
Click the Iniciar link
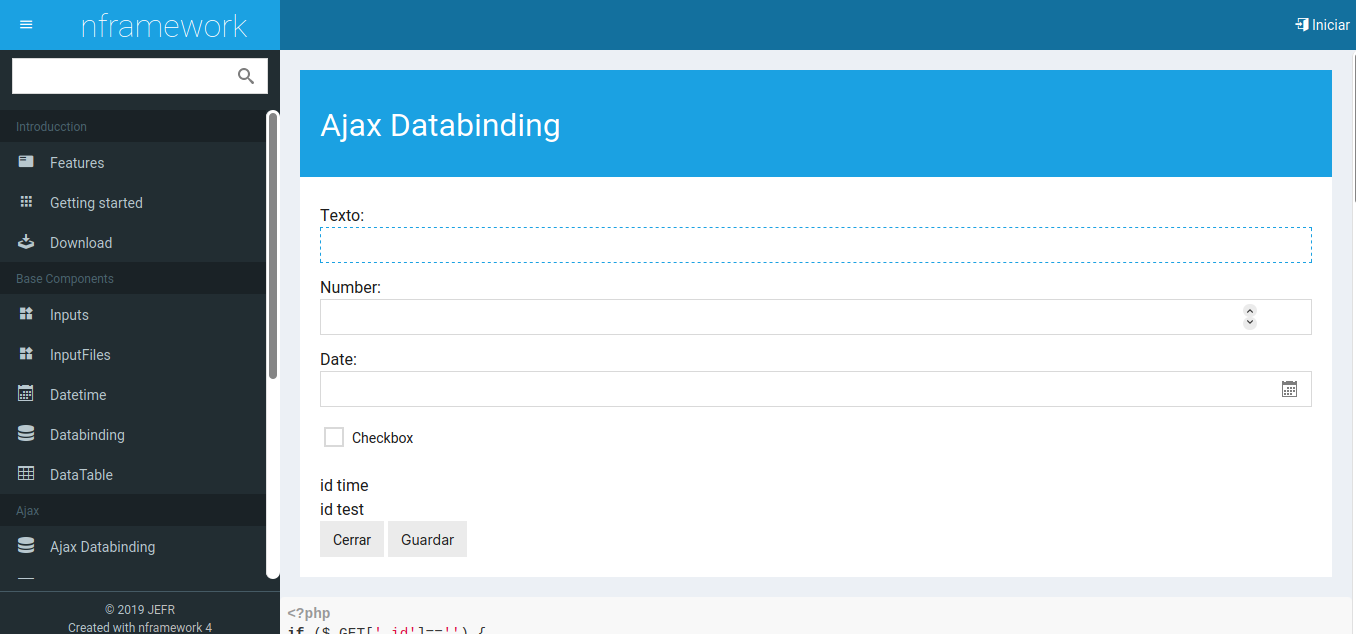tap(1322, 25)
